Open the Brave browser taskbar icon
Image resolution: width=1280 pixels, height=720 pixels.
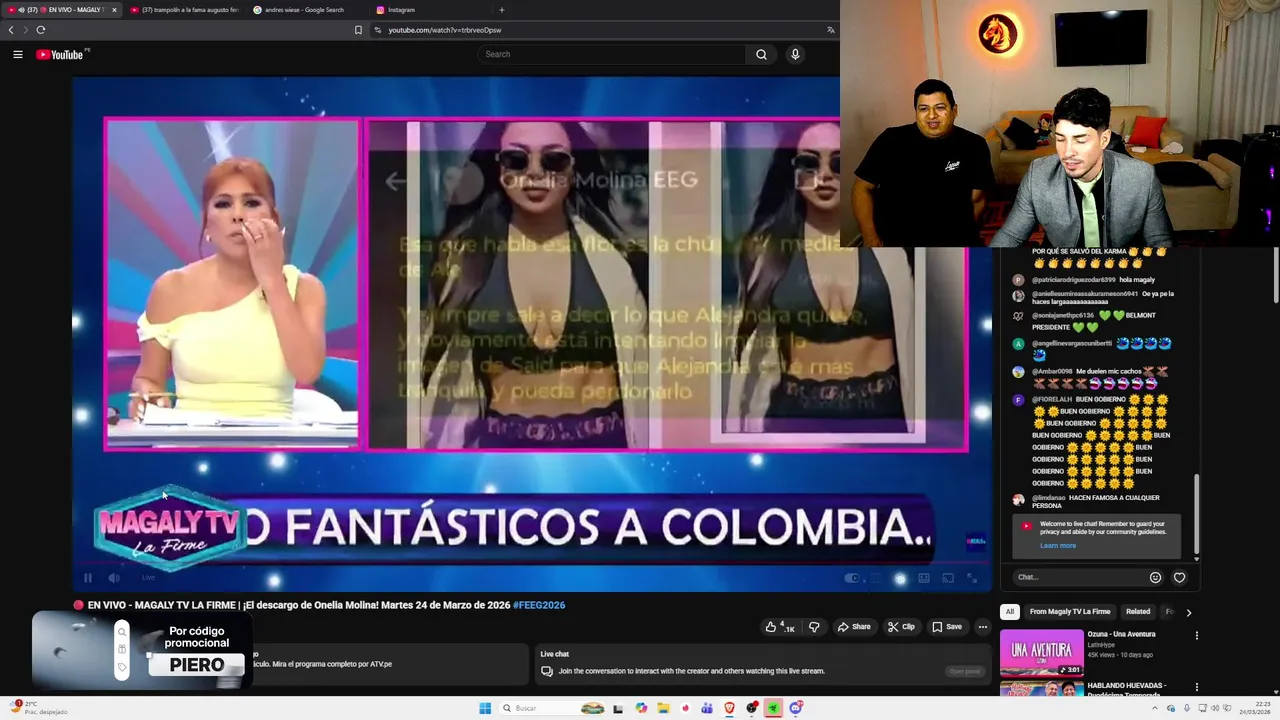[x=729, y=708]
